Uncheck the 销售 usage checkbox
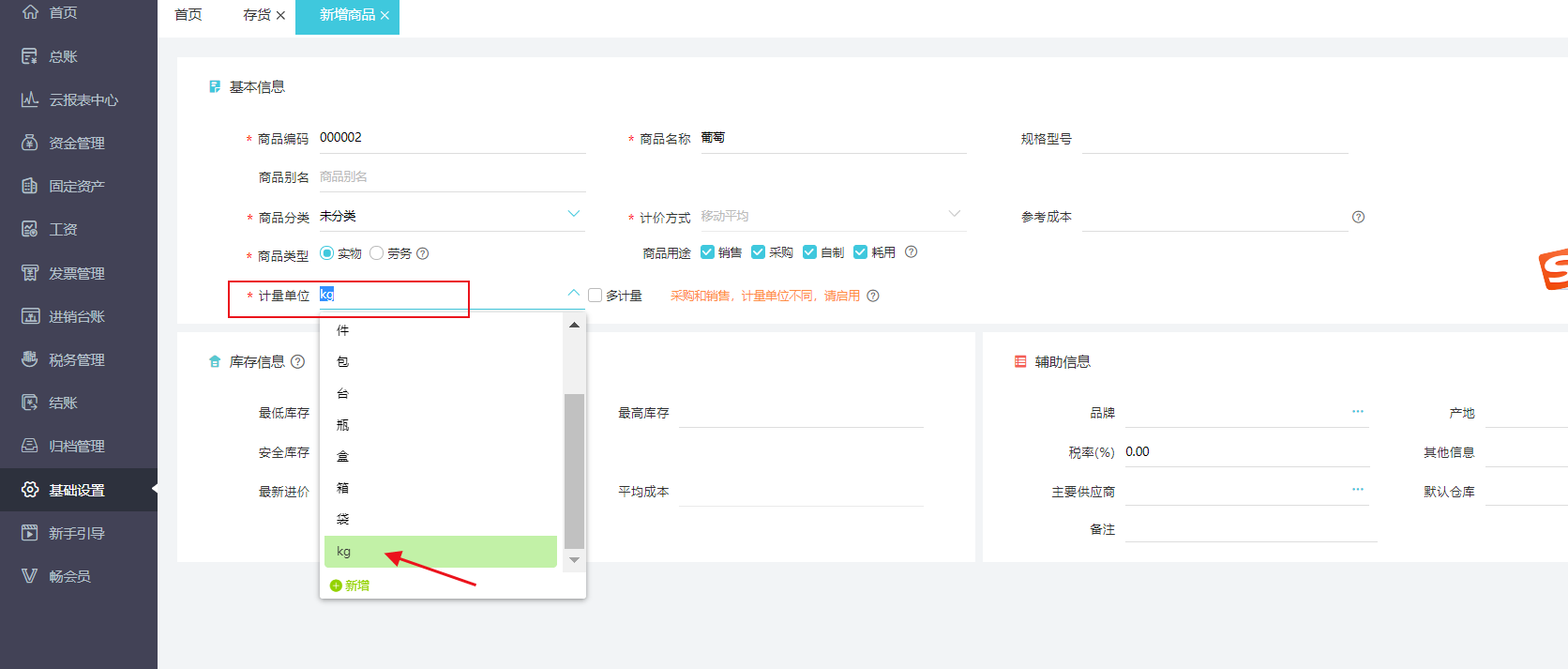 pos(708,252)
